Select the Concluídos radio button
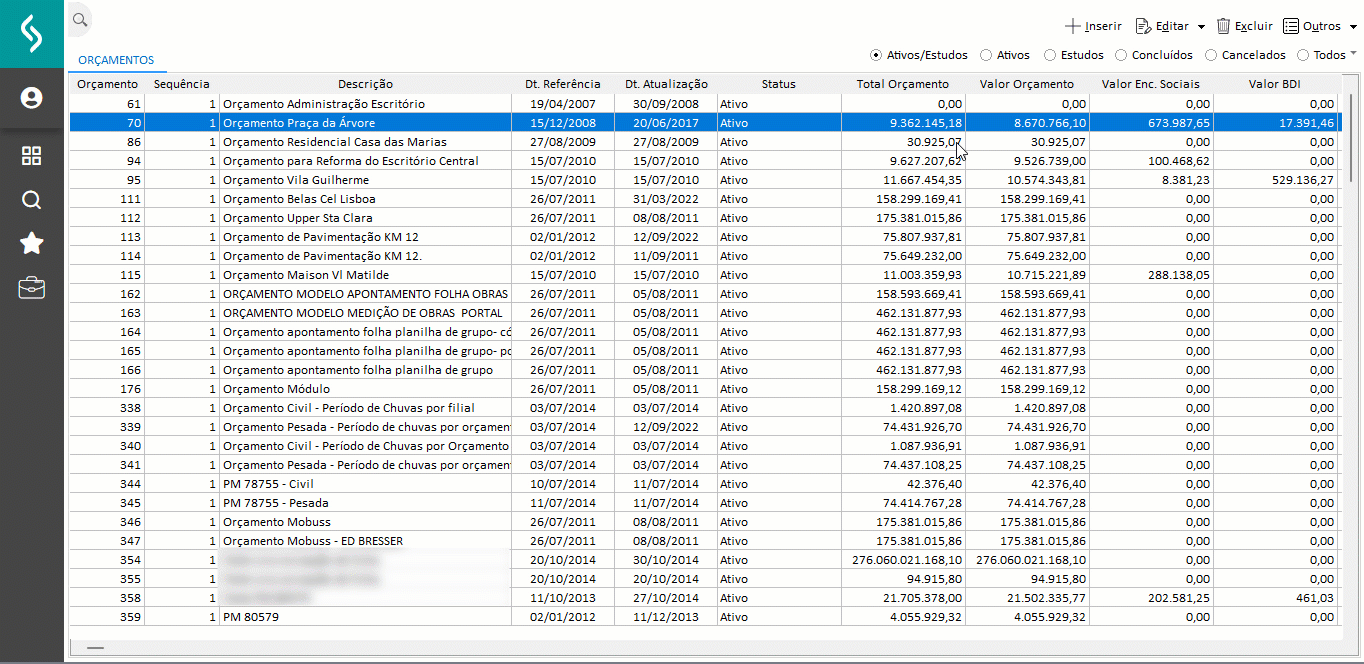 click(x=1121, y=55)
